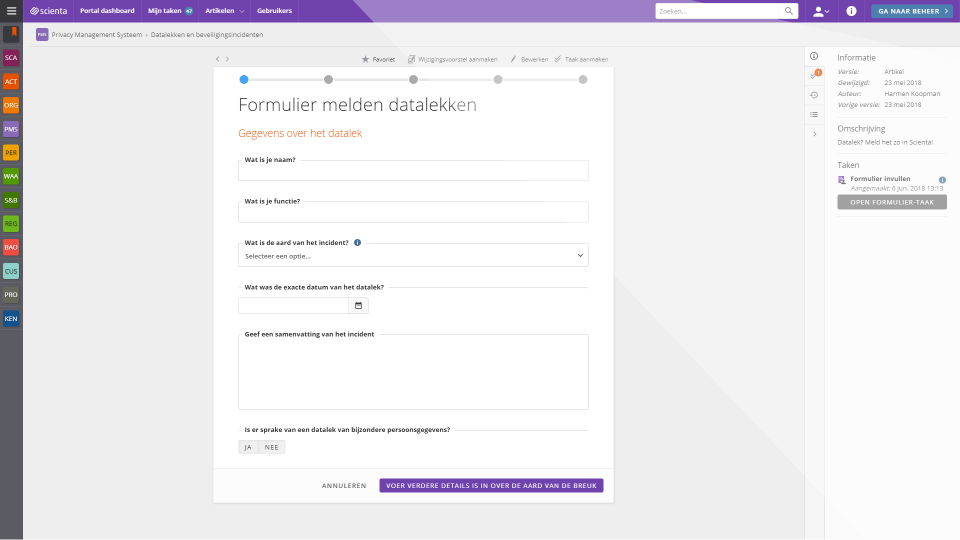
Task: Click the Scienta logo
Action: click(x=48, y=11)
